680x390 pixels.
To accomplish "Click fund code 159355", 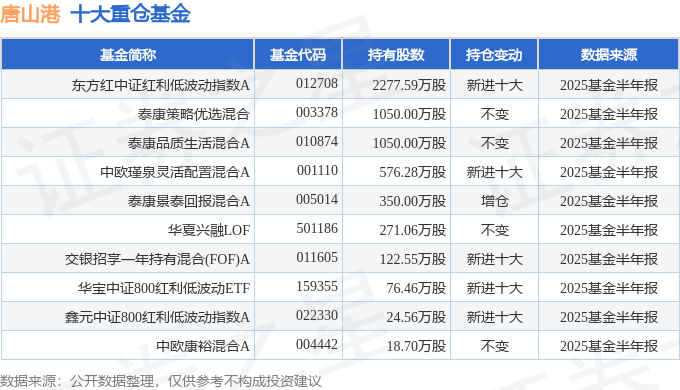I will [x=317, y=286].
